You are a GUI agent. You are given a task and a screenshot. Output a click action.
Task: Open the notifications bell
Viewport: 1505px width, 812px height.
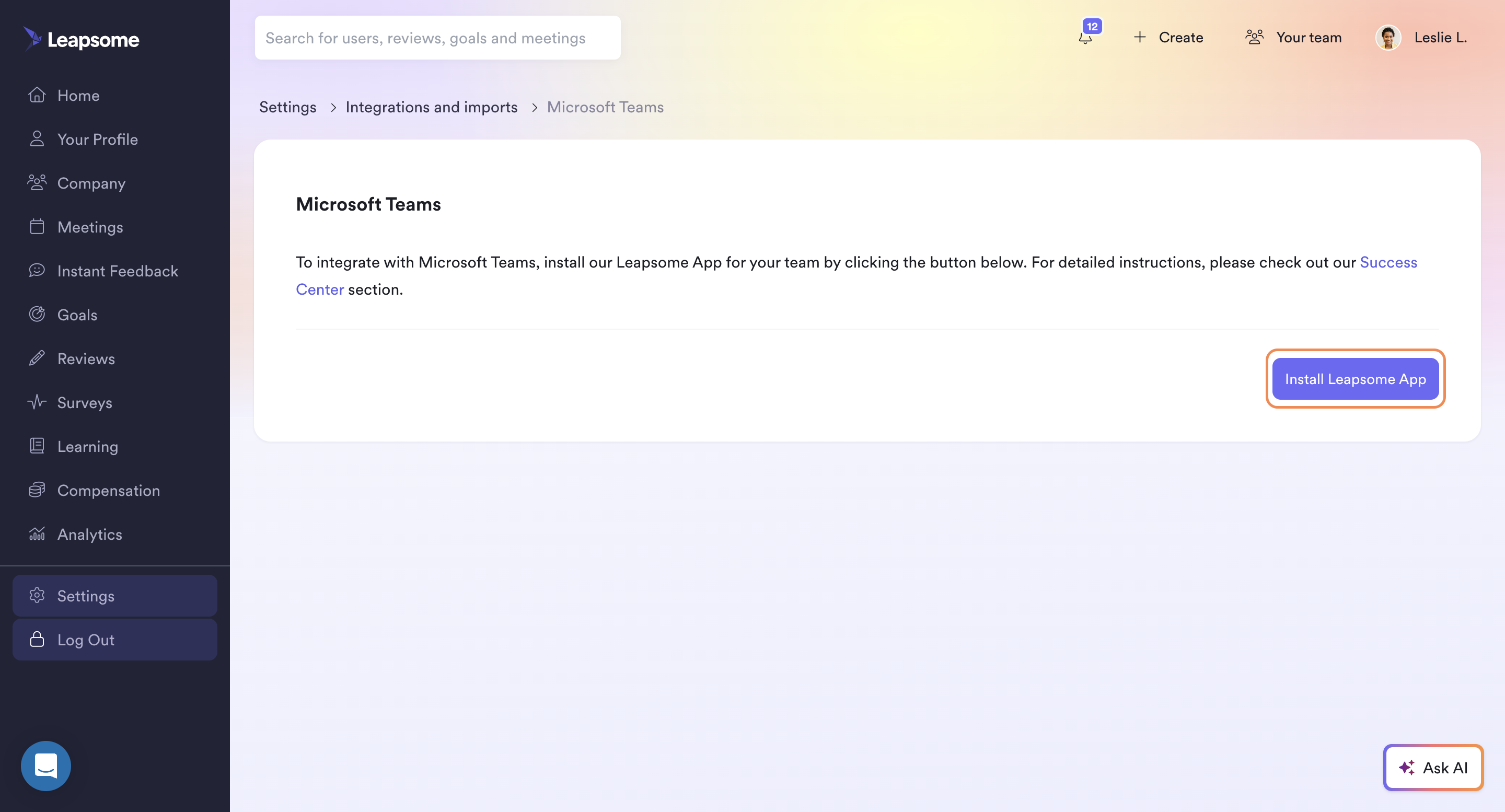[x=1085, y=38]
